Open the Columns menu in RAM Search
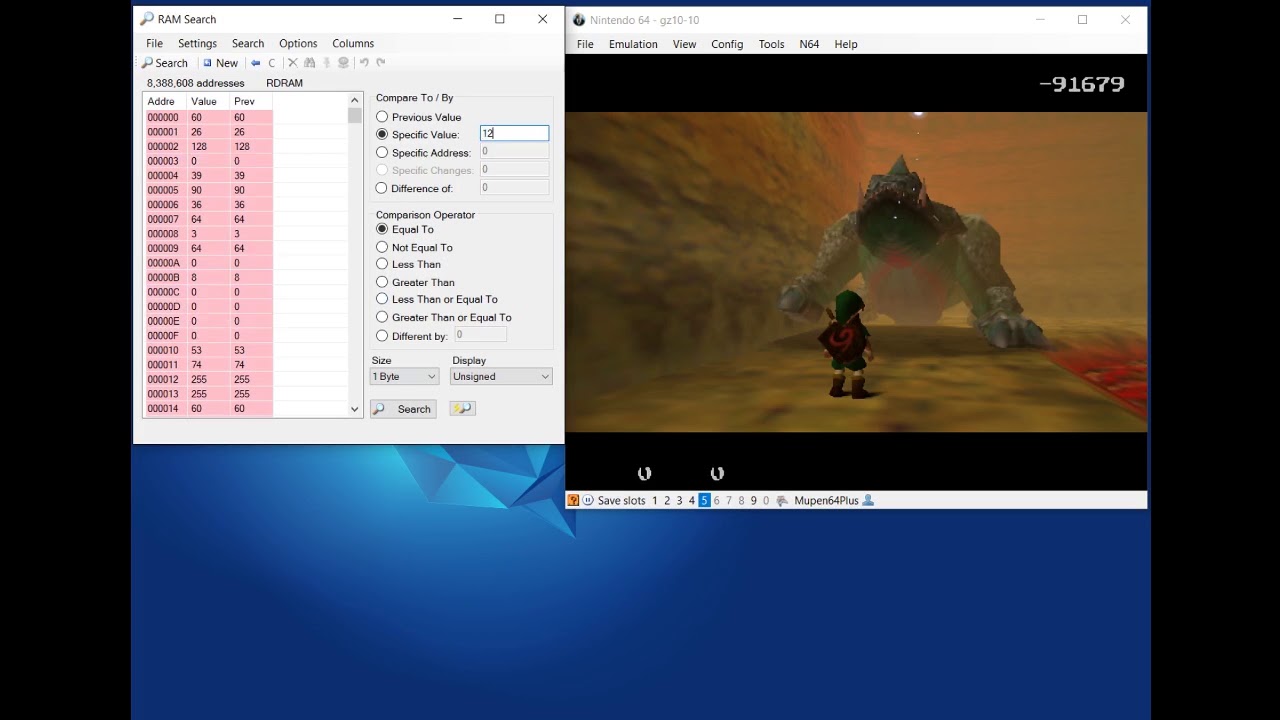This screenshot has width=1280, height=720. tap(353, 44)
